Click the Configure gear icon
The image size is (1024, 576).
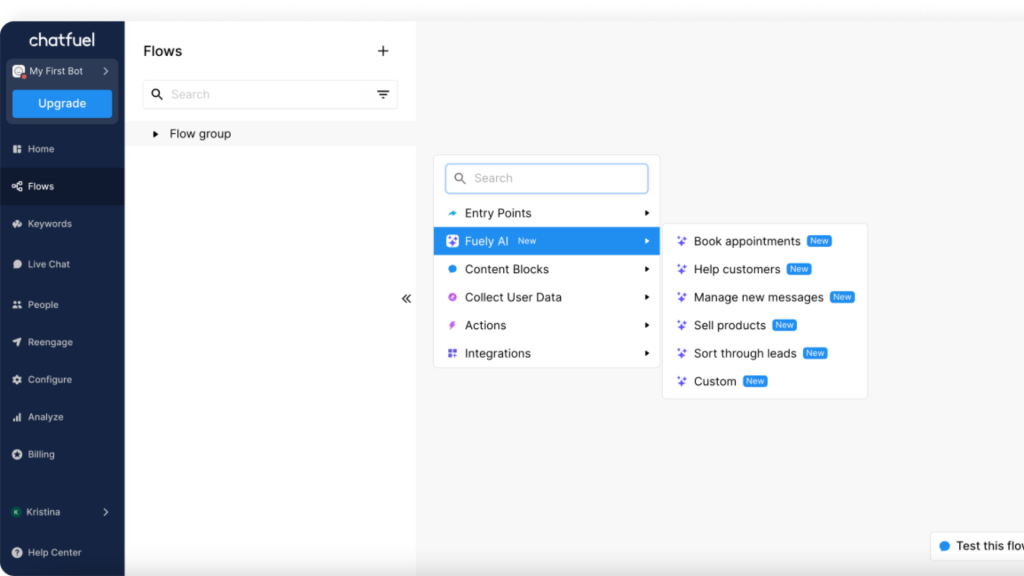coord(17,379)
